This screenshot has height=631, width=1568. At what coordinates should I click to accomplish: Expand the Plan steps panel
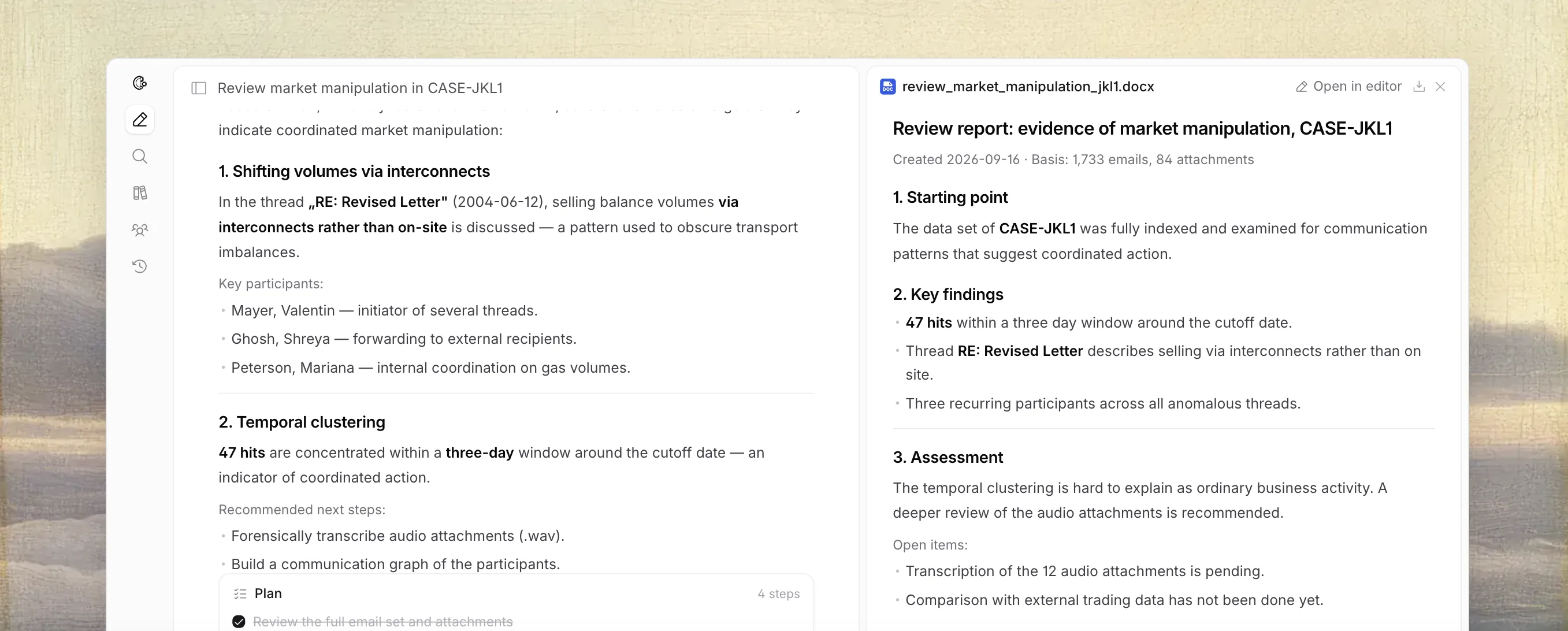[x=516, y=593]
